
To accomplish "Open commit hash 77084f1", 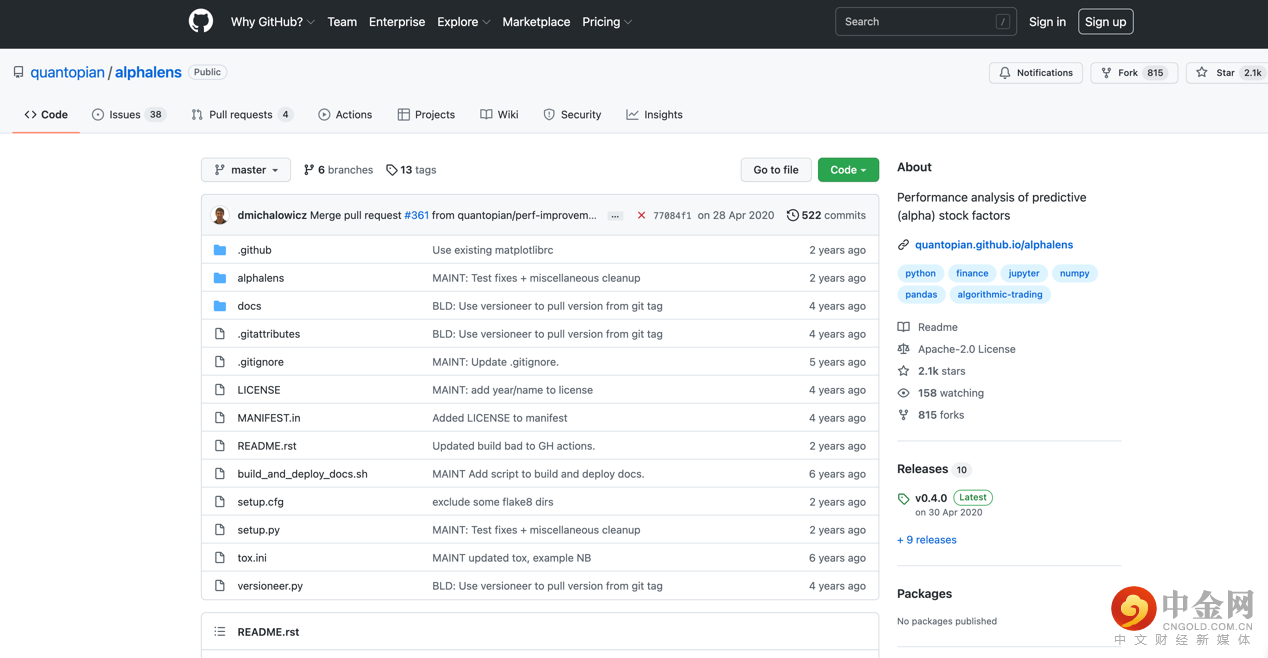I will pyautogui.click(x=672, y=216).
